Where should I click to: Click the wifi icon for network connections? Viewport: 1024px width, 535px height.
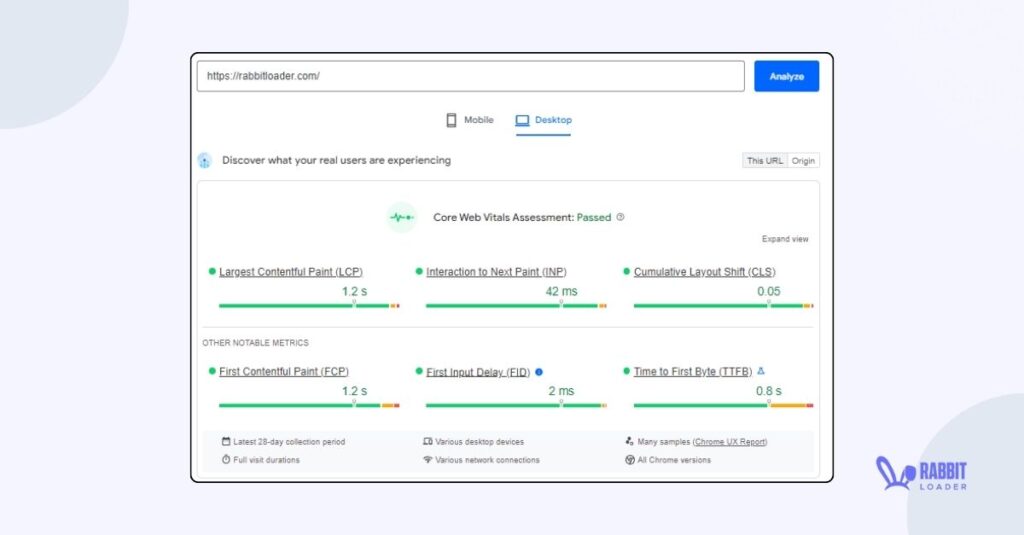(428, 460)
